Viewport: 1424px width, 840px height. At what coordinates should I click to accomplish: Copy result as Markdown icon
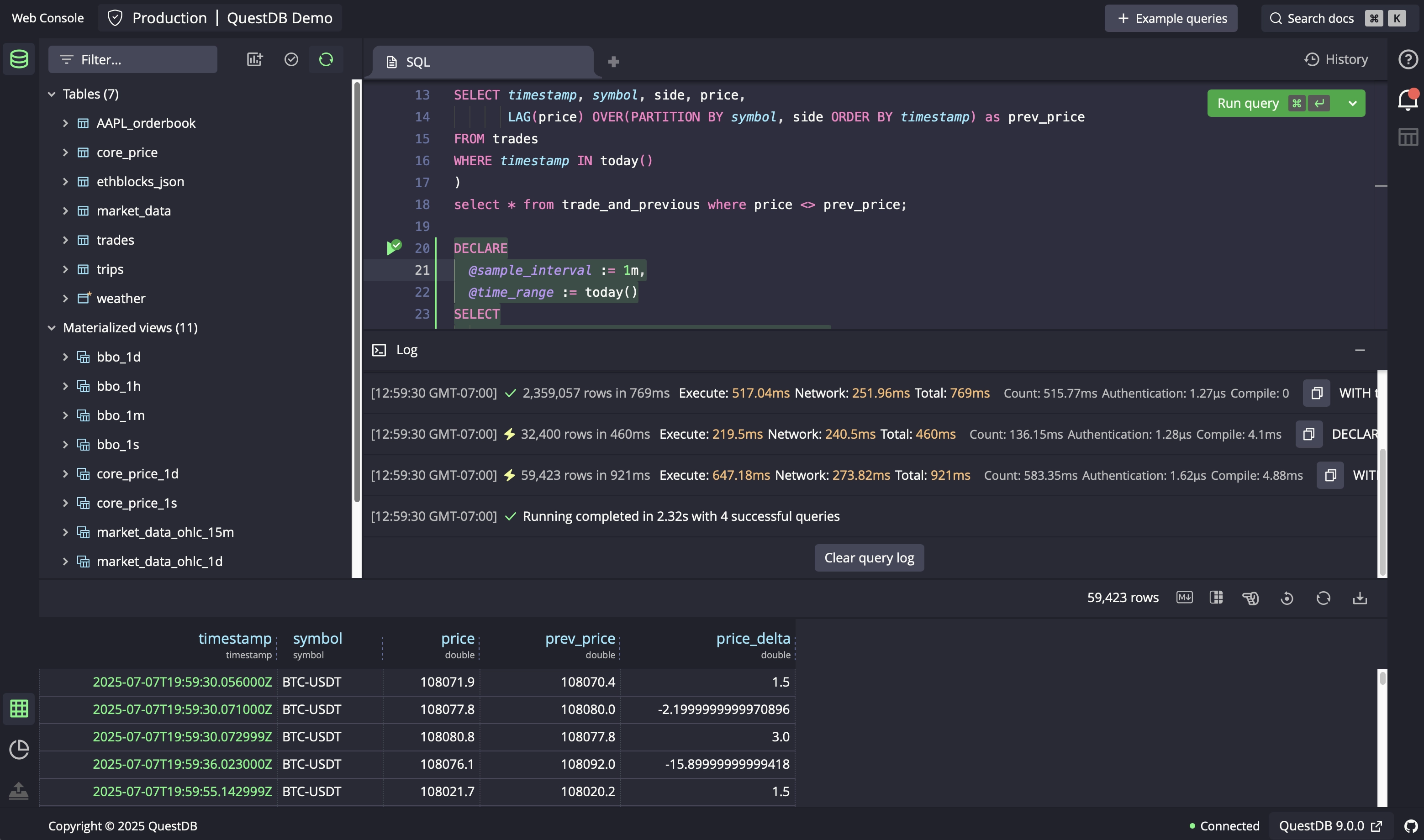click(1184, 598)
